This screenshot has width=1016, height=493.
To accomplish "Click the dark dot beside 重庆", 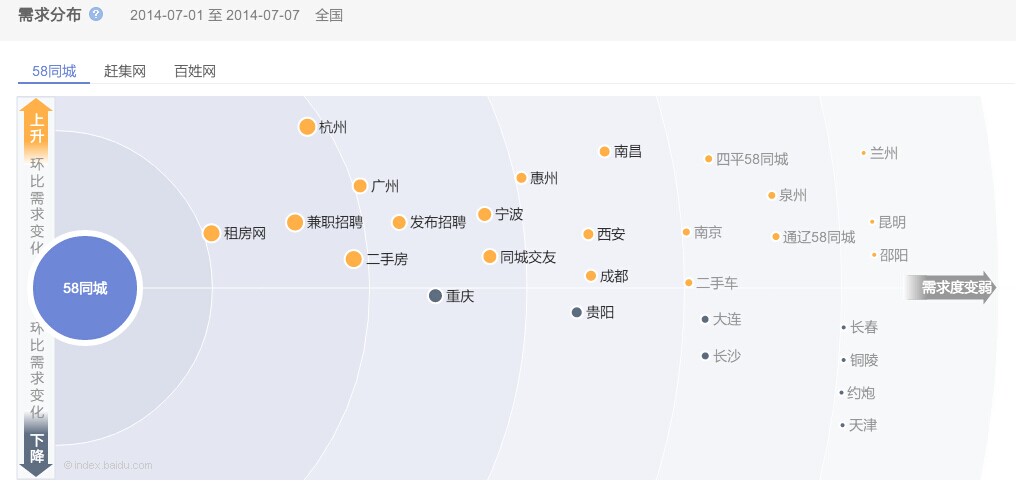I will point(435,296).
